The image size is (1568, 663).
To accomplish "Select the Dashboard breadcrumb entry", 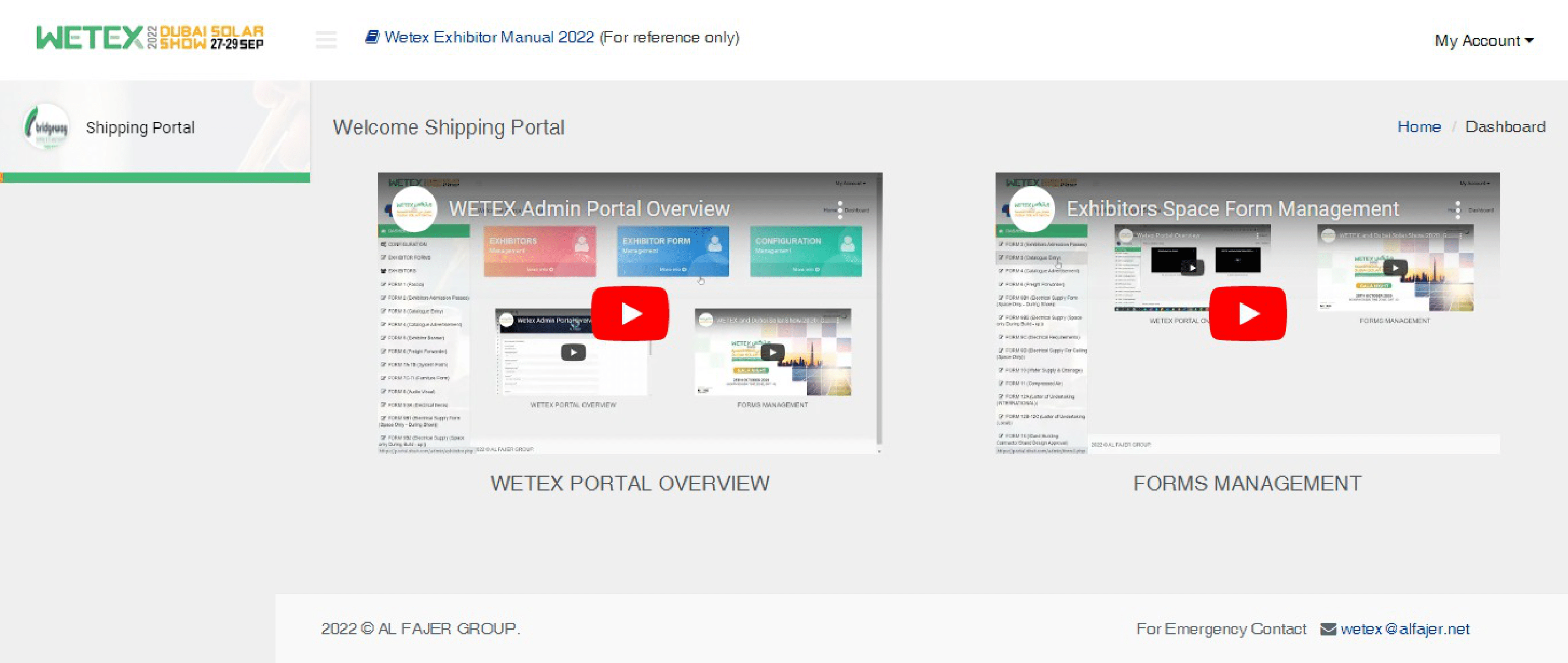I will [x=1505, y=127].
